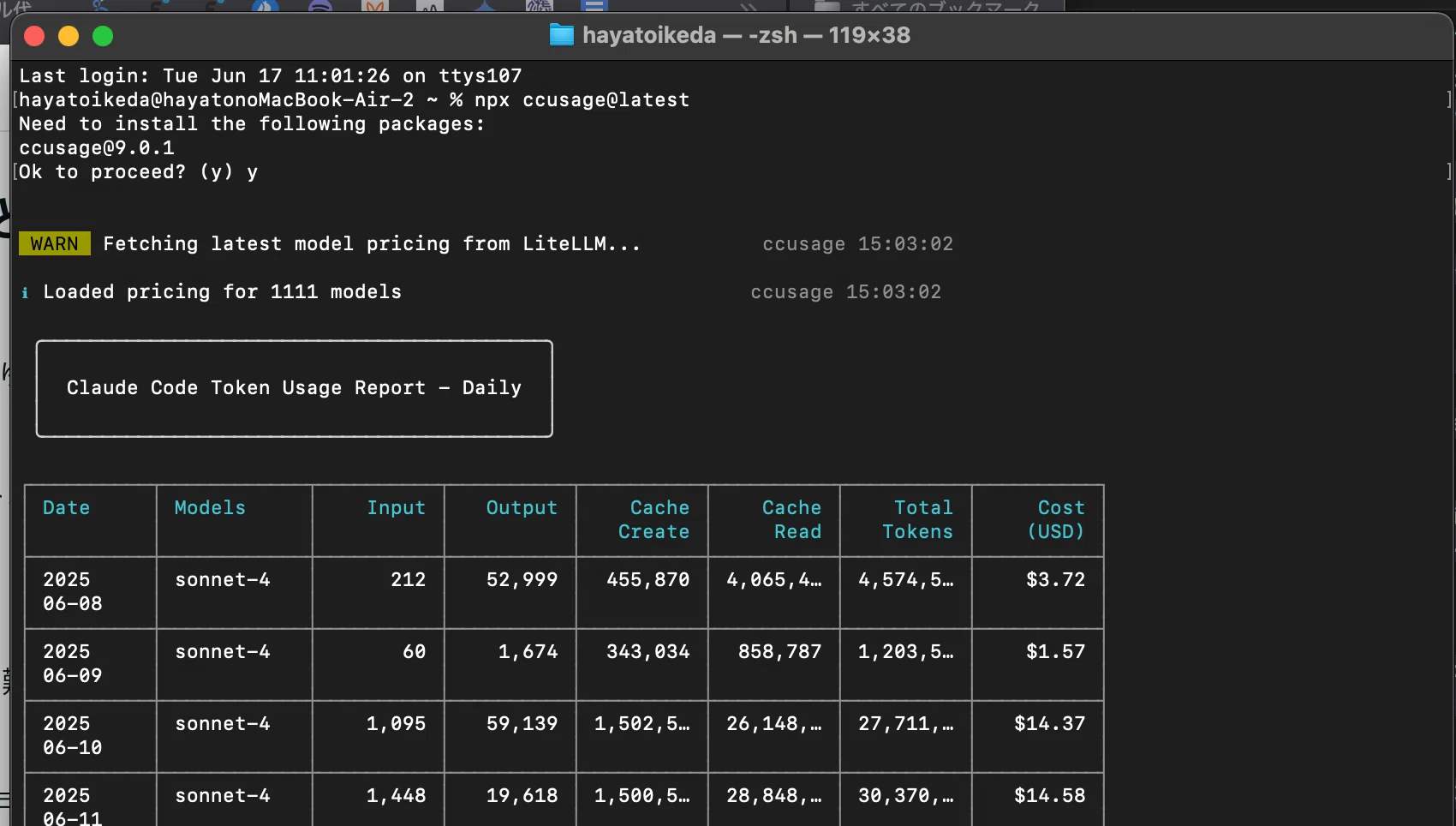Click the input value '1,448'

pos(397,796)
